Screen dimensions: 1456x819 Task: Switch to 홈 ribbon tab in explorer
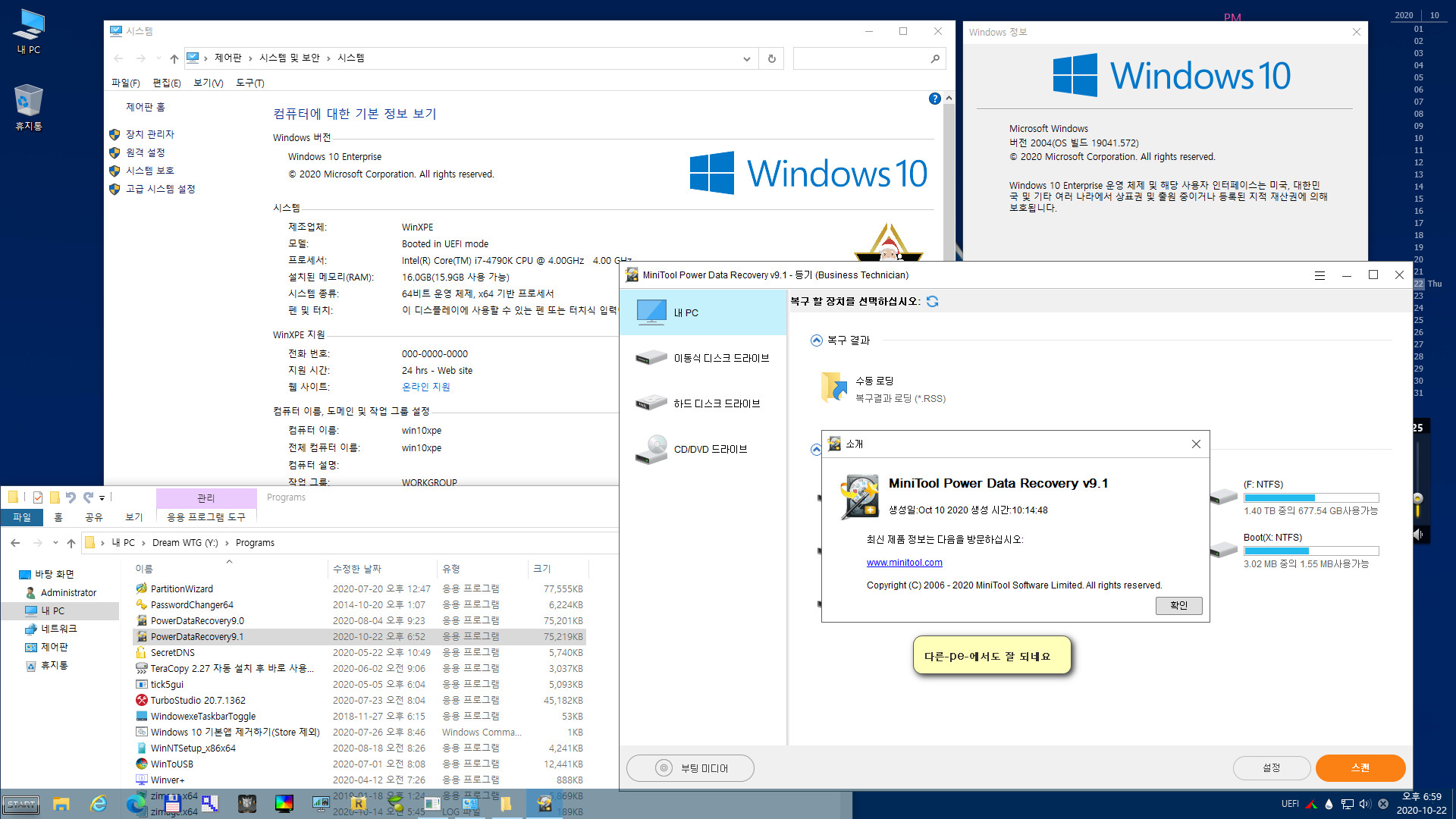tap(58, 517)
